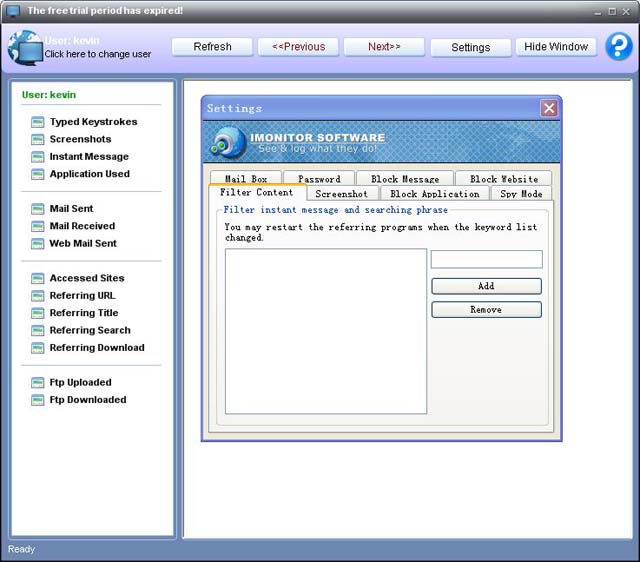Close the Settings dialog
640x562 pixels.
(x=549, y=108)
